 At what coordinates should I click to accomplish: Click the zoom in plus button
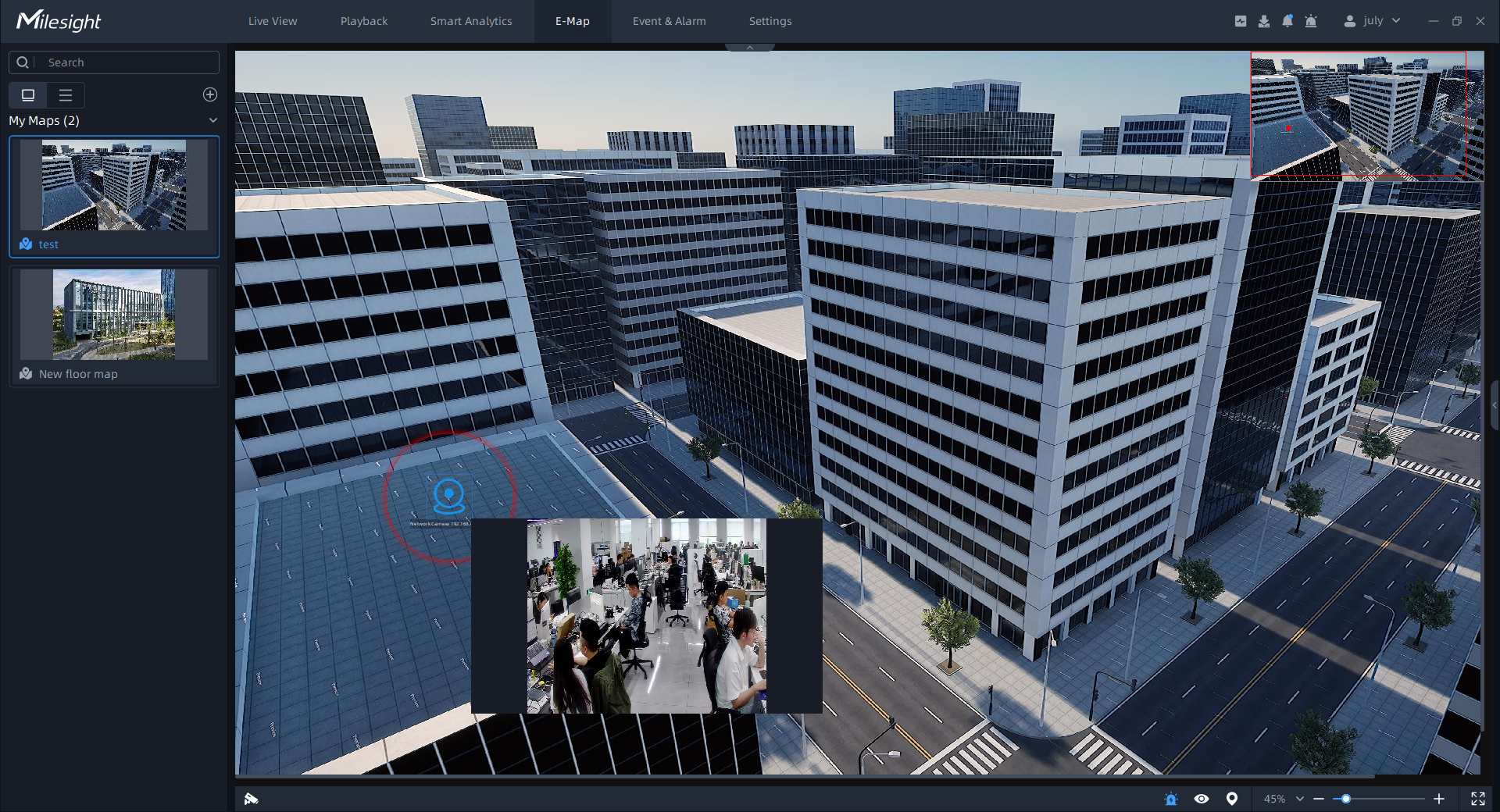coord(1439,799)
